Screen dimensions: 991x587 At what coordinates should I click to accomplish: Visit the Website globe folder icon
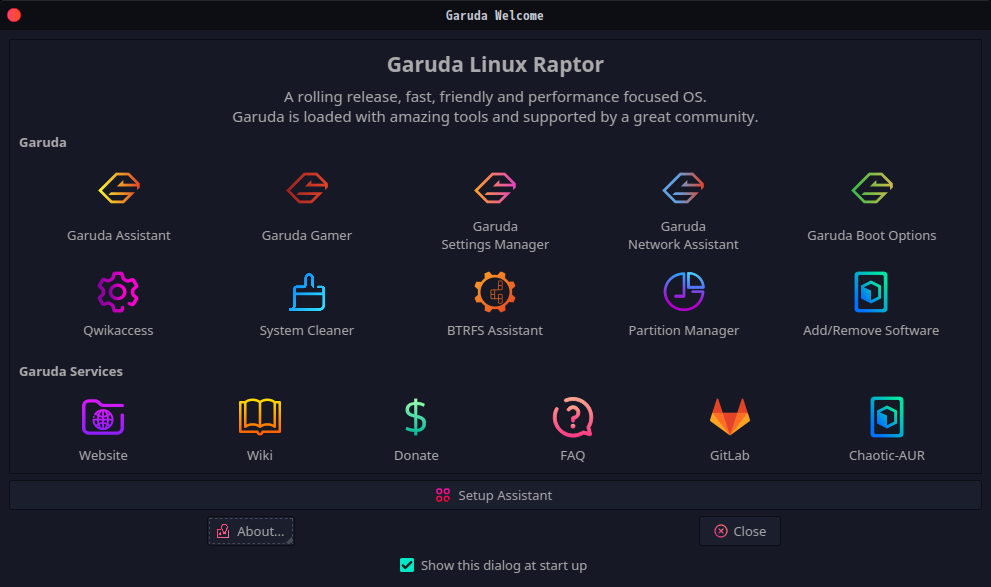[103, 417]
